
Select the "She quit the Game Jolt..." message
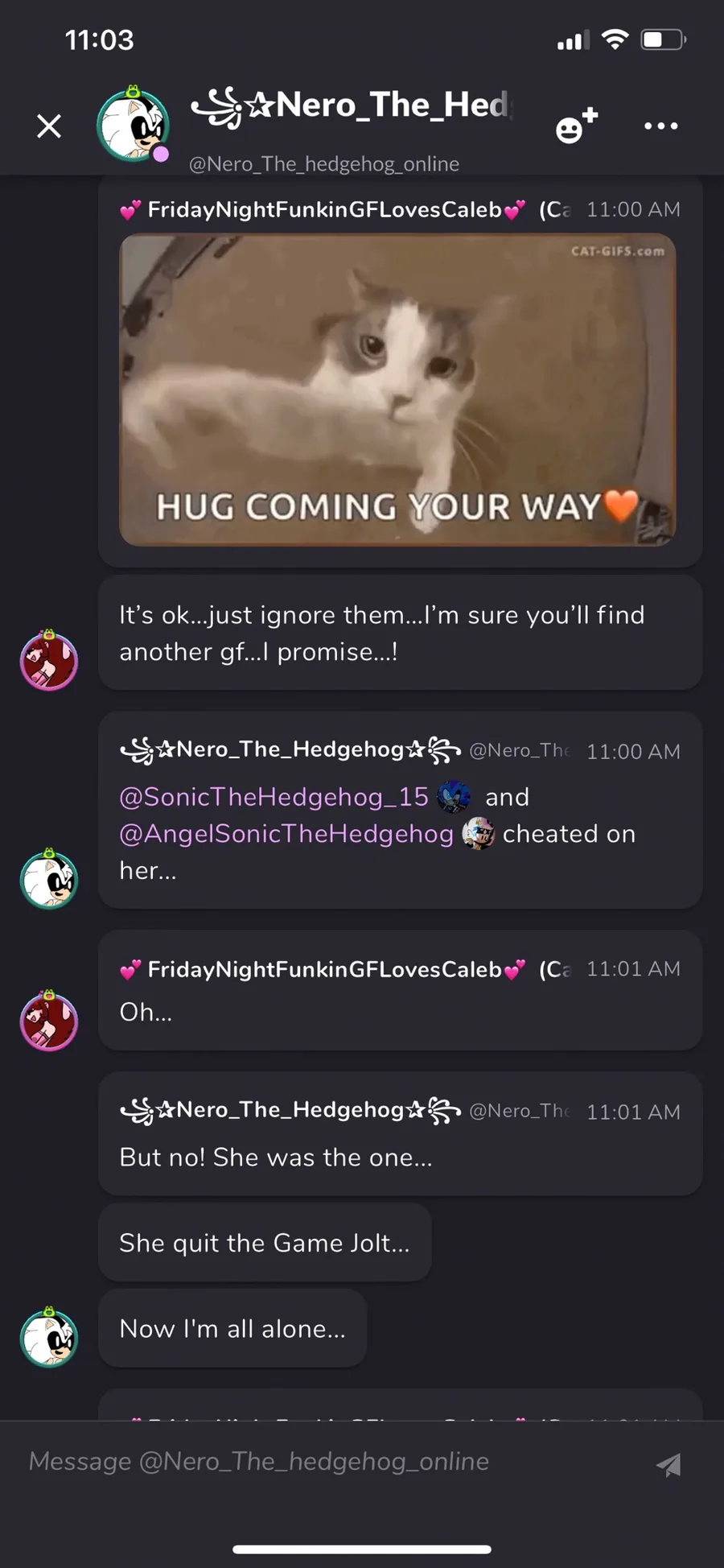coord(265,1243)
